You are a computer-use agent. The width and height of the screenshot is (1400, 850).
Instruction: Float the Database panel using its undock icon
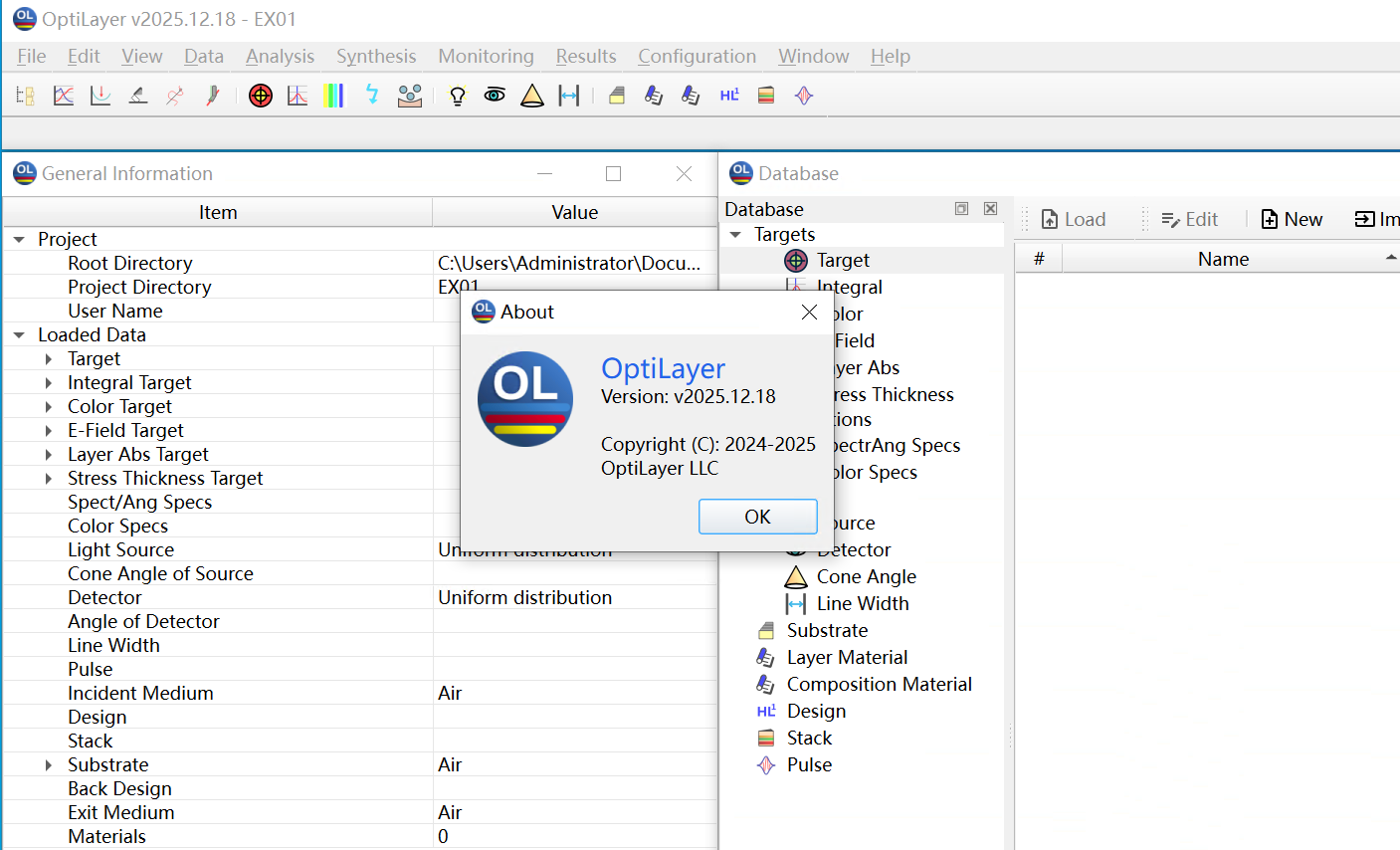pos(961,209)
